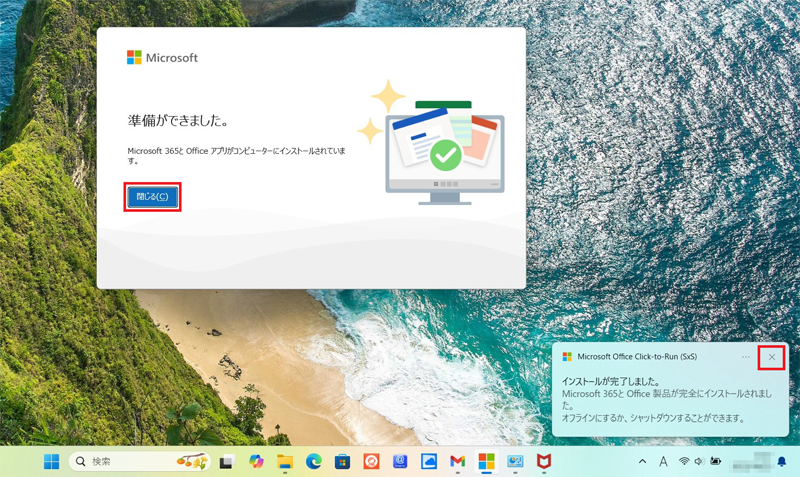Open Microsoft Store from the taskbar
Screen dimensions: 800x477
342,461
